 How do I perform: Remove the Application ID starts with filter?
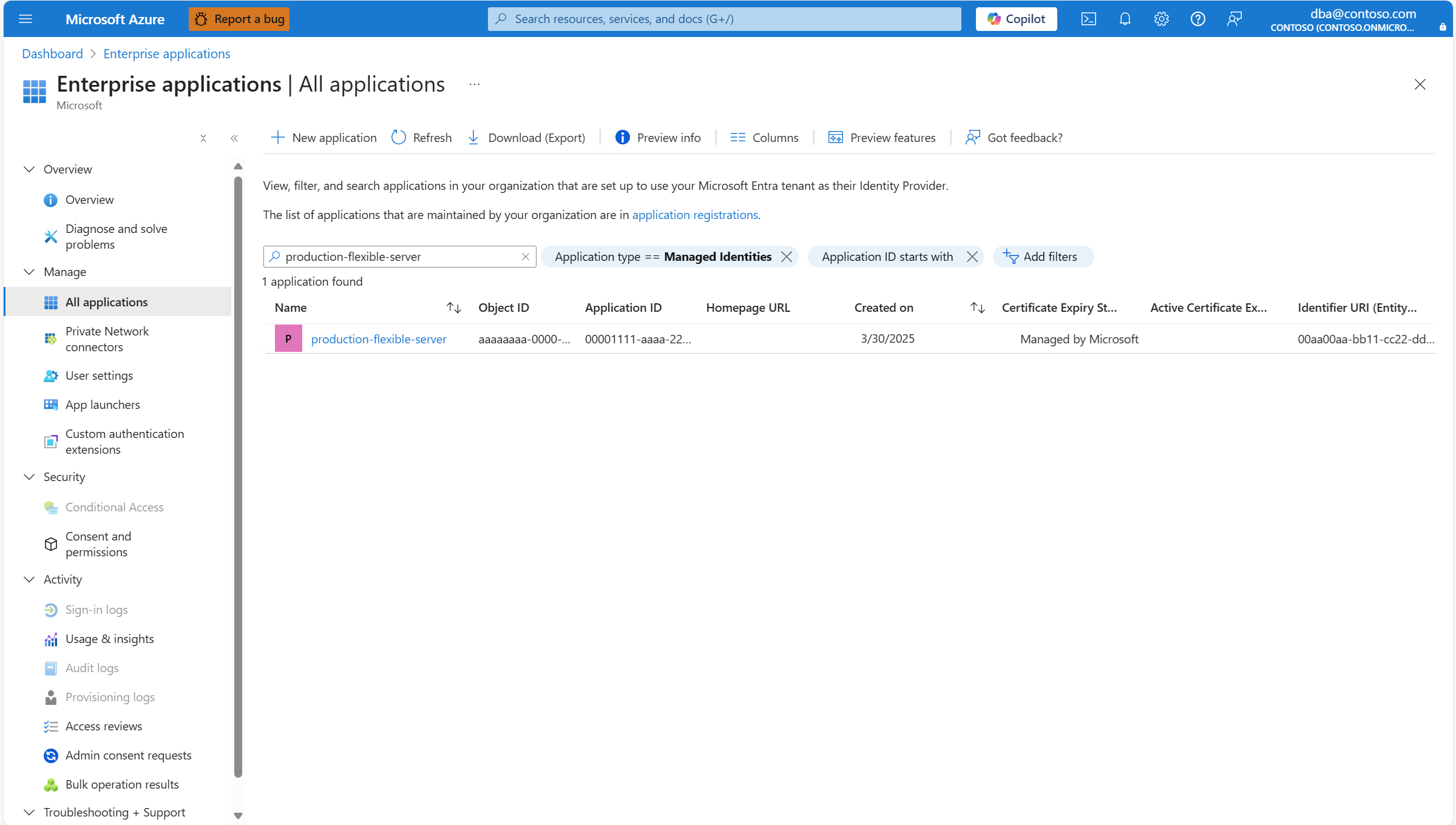[972, 257]
